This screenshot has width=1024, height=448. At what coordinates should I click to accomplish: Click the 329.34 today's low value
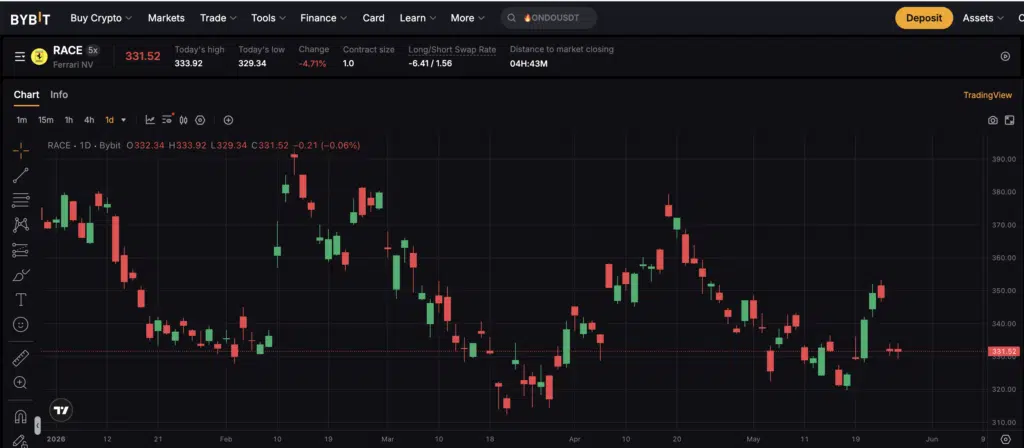[x=252, y=64]
